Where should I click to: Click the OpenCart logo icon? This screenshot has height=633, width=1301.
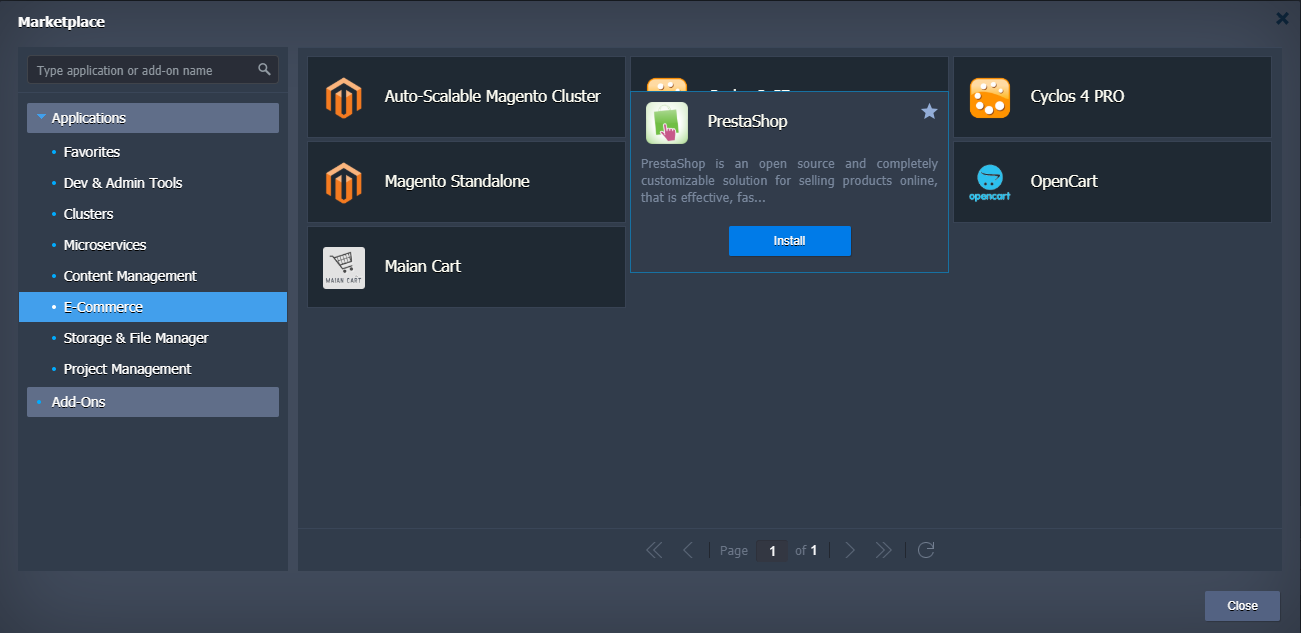click(x=989, y=182)
